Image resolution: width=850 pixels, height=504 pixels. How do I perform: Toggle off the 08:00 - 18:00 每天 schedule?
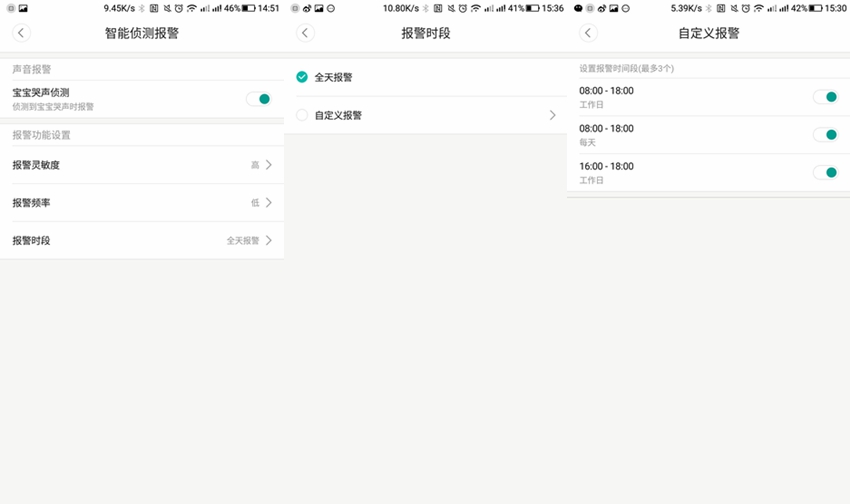click(825, 135)
